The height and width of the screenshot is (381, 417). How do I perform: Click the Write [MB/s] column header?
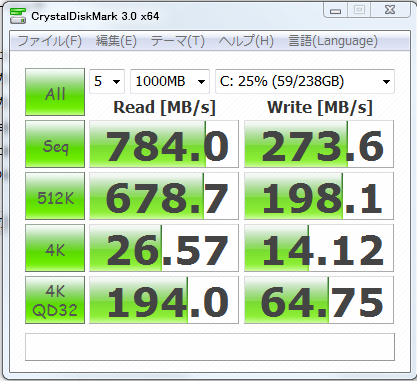point(320,107)
